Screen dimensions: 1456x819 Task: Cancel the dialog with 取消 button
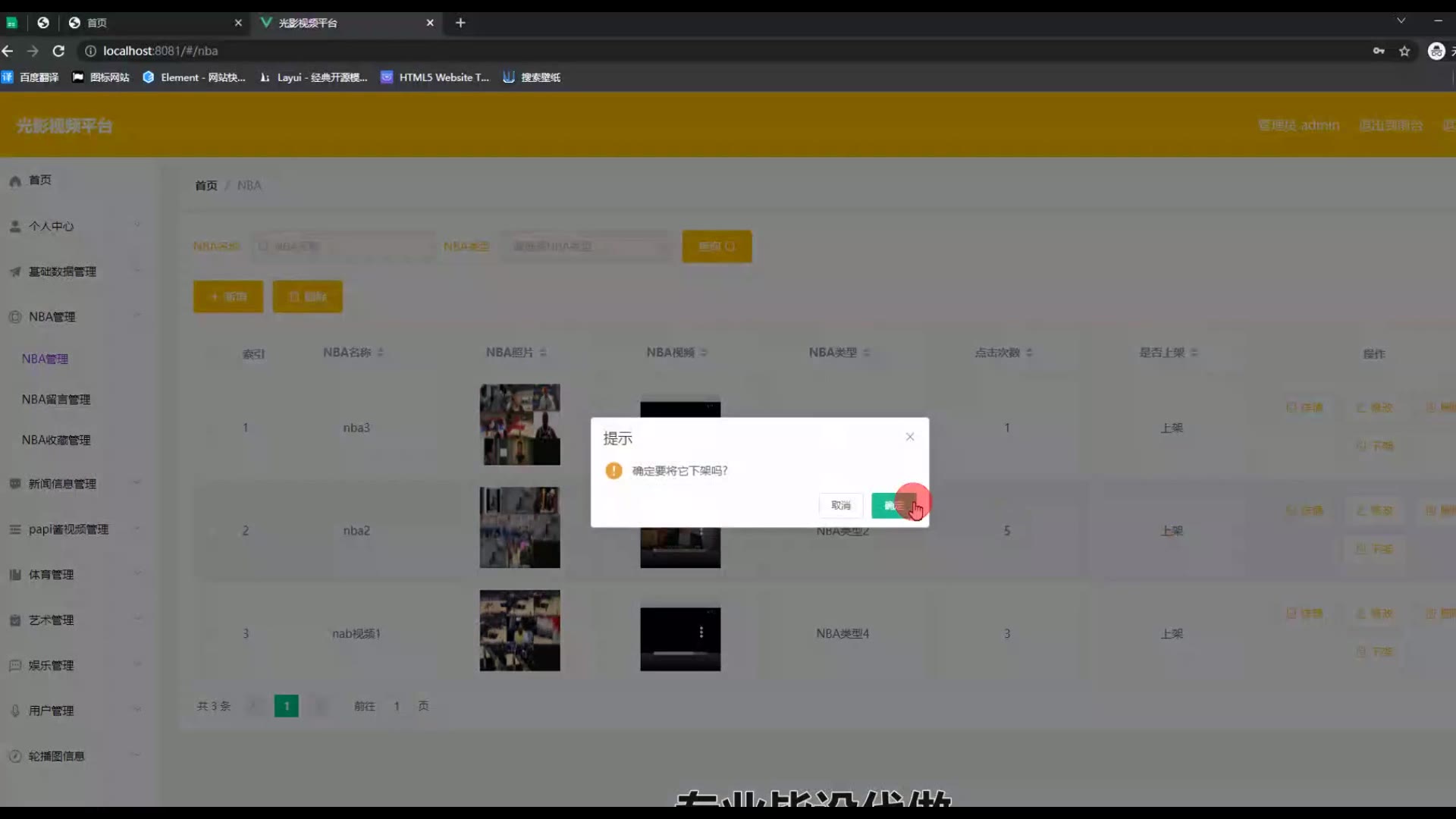[x=840, y=505]
